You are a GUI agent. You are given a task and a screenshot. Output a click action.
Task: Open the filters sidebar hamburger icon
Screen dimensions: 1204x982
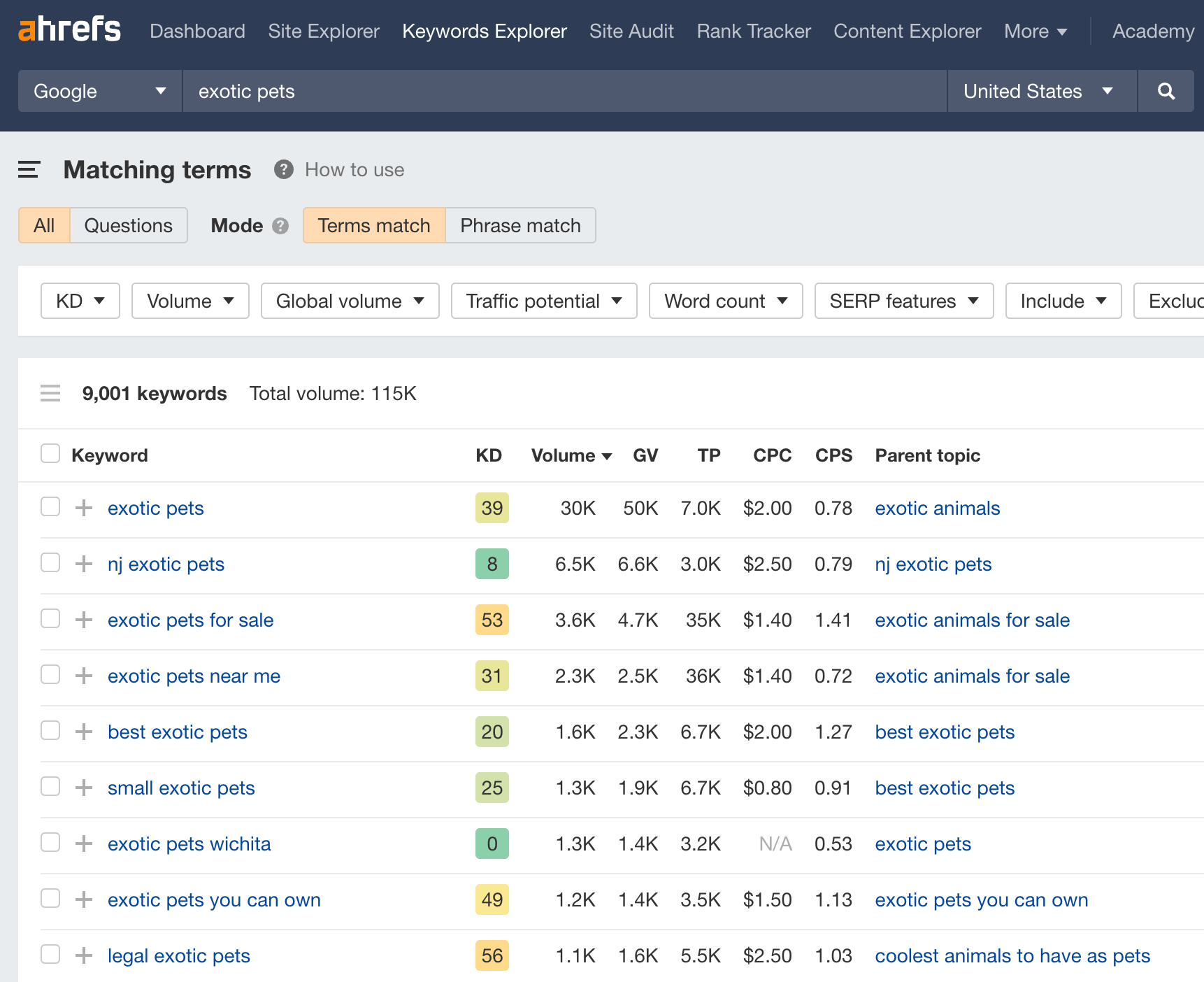(x=29, y=169)
